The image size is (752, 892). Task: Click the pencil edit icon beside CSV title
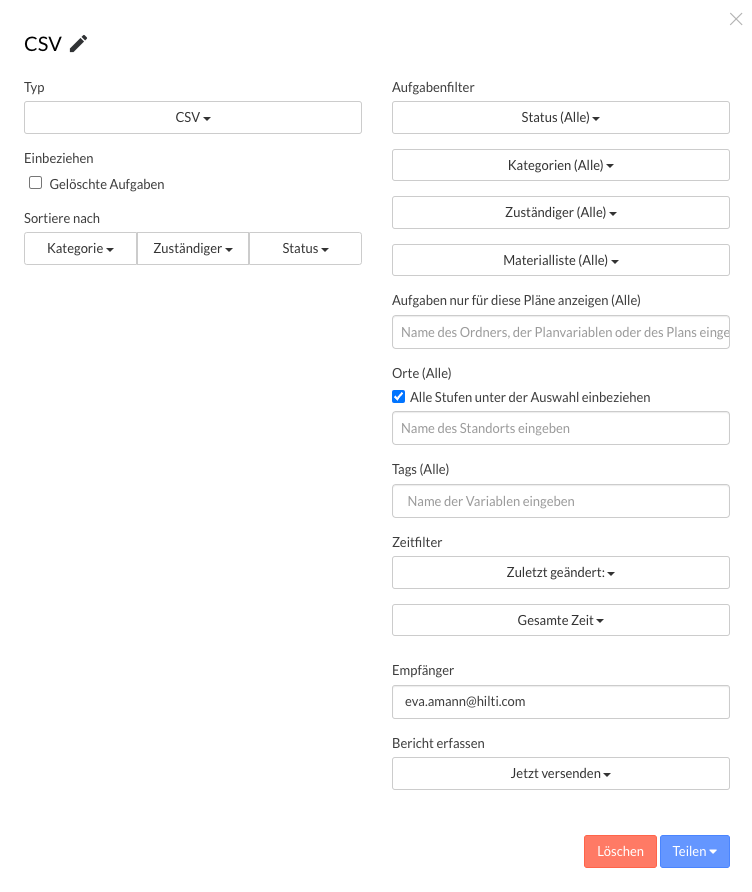coord(79,43)
